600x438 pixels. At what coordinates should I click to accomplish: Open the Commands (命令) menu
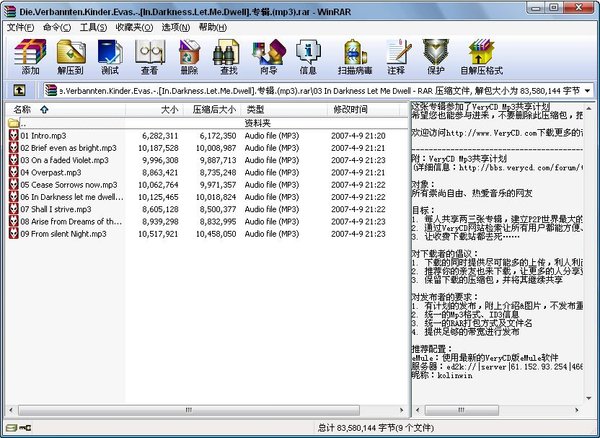pos(57,28)
